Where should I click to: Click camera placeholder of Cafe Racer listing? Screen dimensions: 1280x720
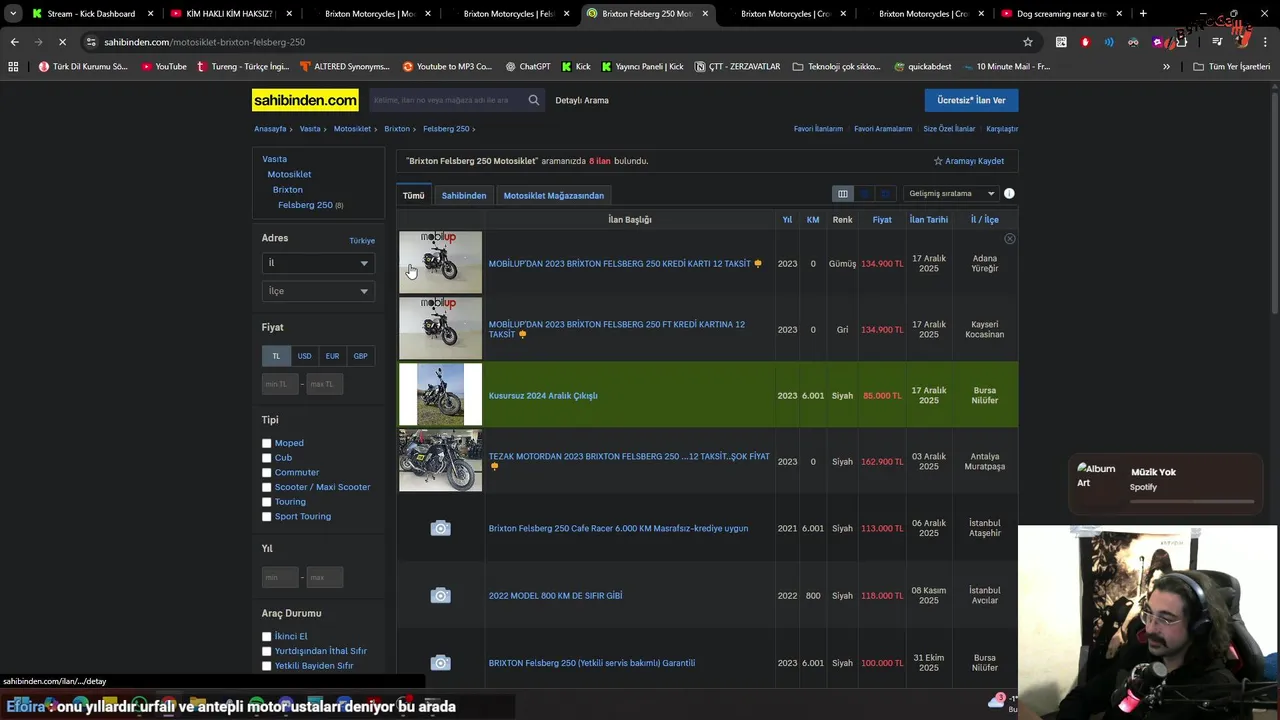(440, 528)
